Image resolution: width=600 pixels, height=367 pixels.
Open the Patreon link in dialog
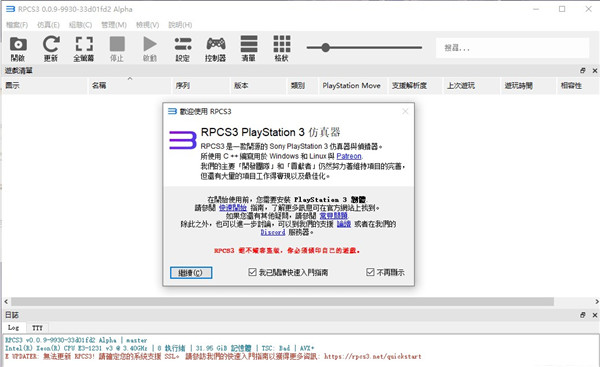[x=349, y=156]
